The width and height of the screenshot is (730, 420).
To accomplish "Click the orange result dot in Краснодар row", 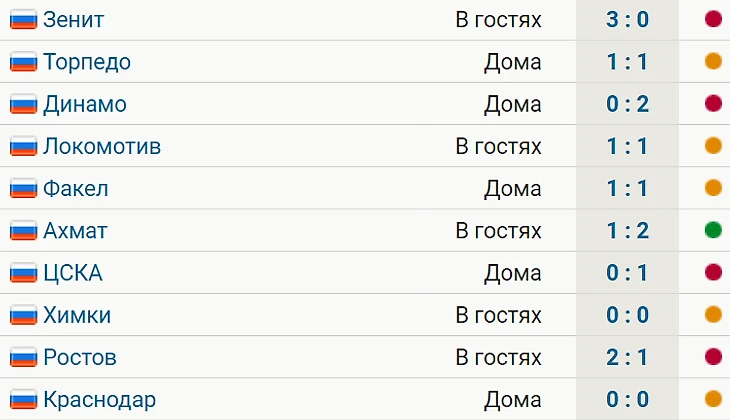I will pyautogui.click(x=713, y=399).
